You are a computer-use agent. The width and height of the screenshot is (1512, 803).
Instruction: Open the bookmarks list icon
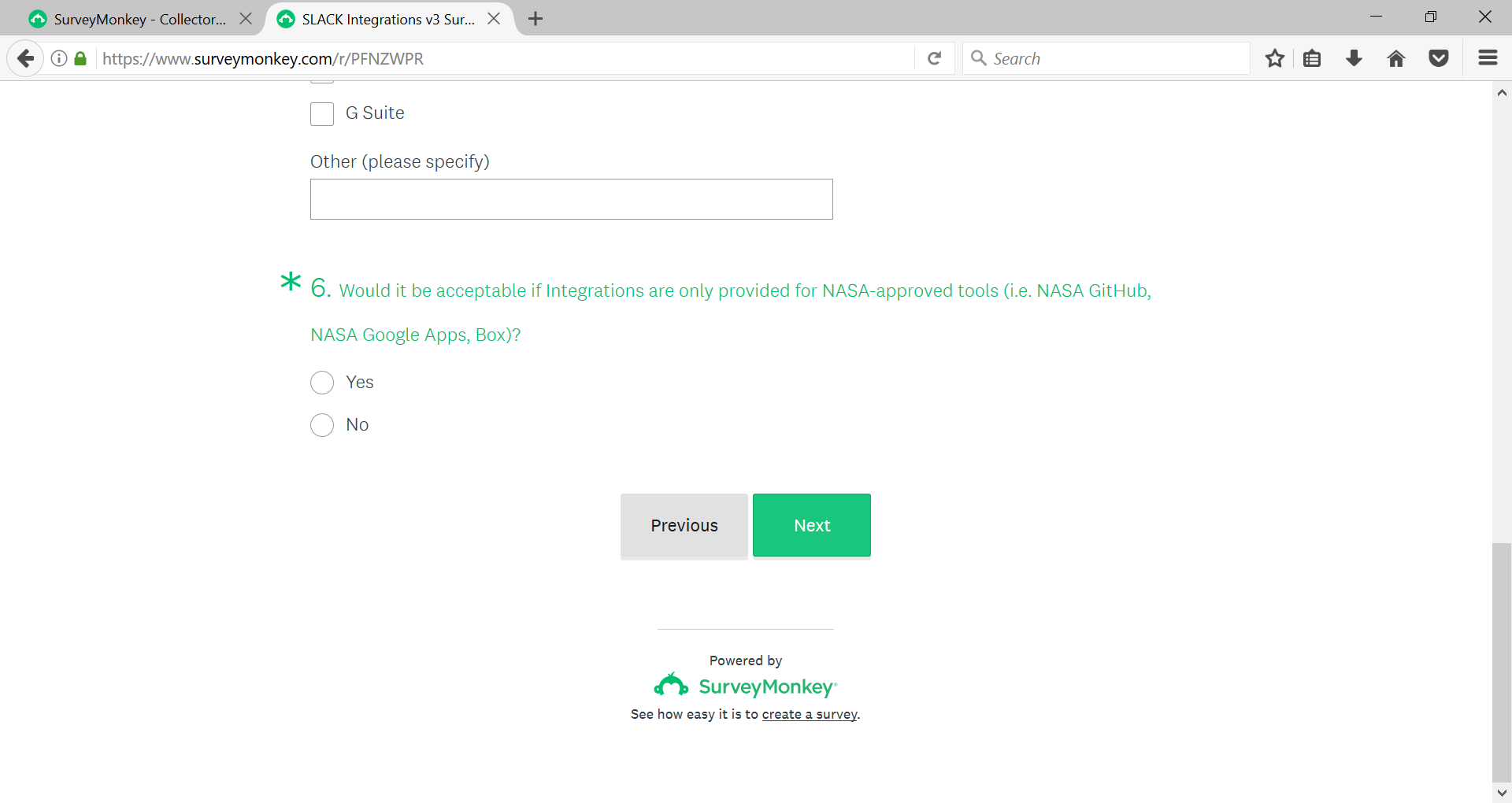click(1312, 58)
